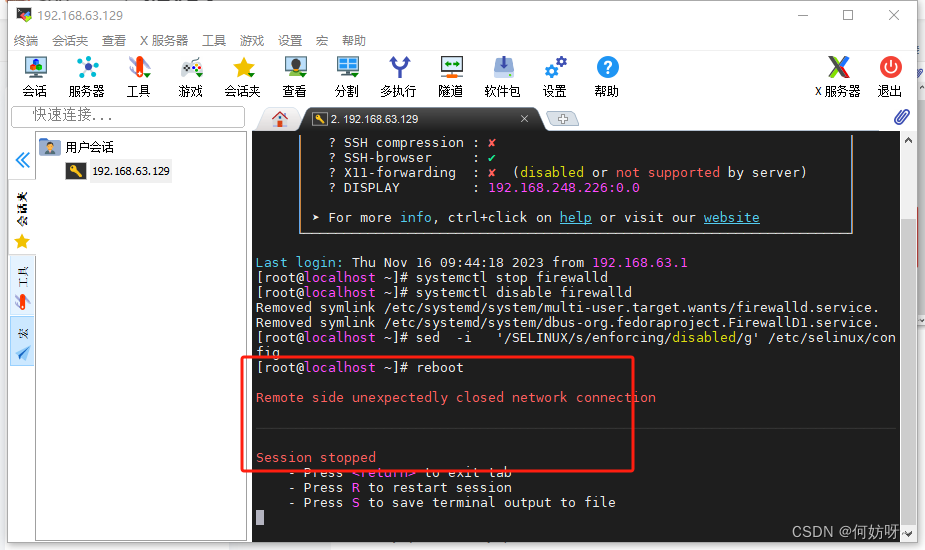Open the 查看 menu in the menu bar
Viewport: 925px width, 550px height.
pos(113,41)
